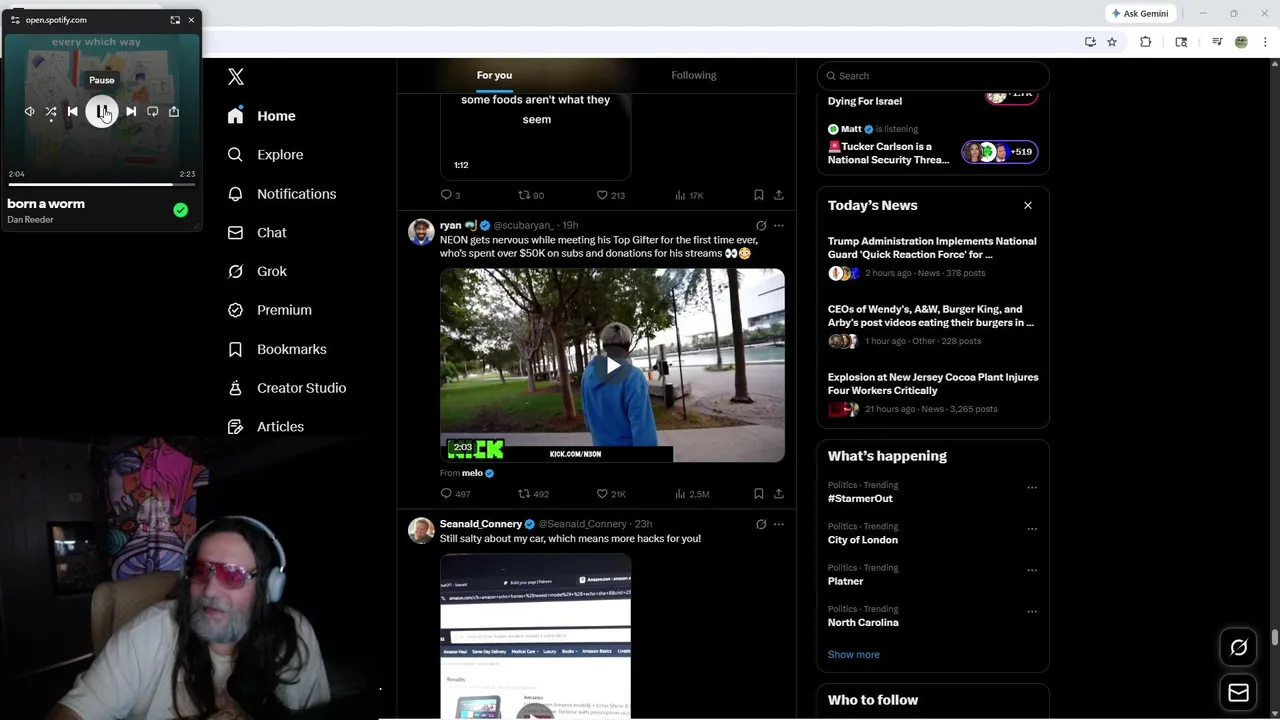The image size is (1280, 720).
Task: Open more options for North Carolina trend
Action: (x=1032, y=612)
